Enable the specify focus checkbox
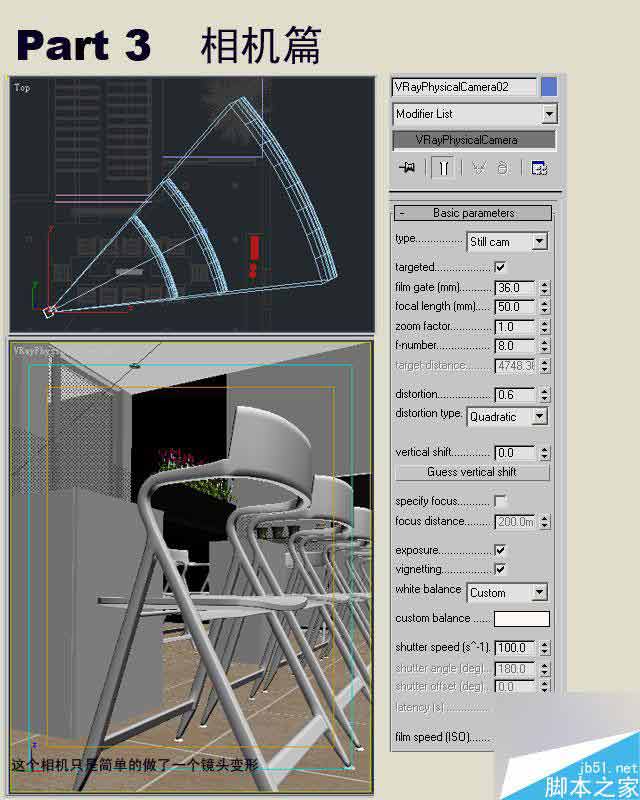Screen dimensions: 640x800 pos(500,501)
